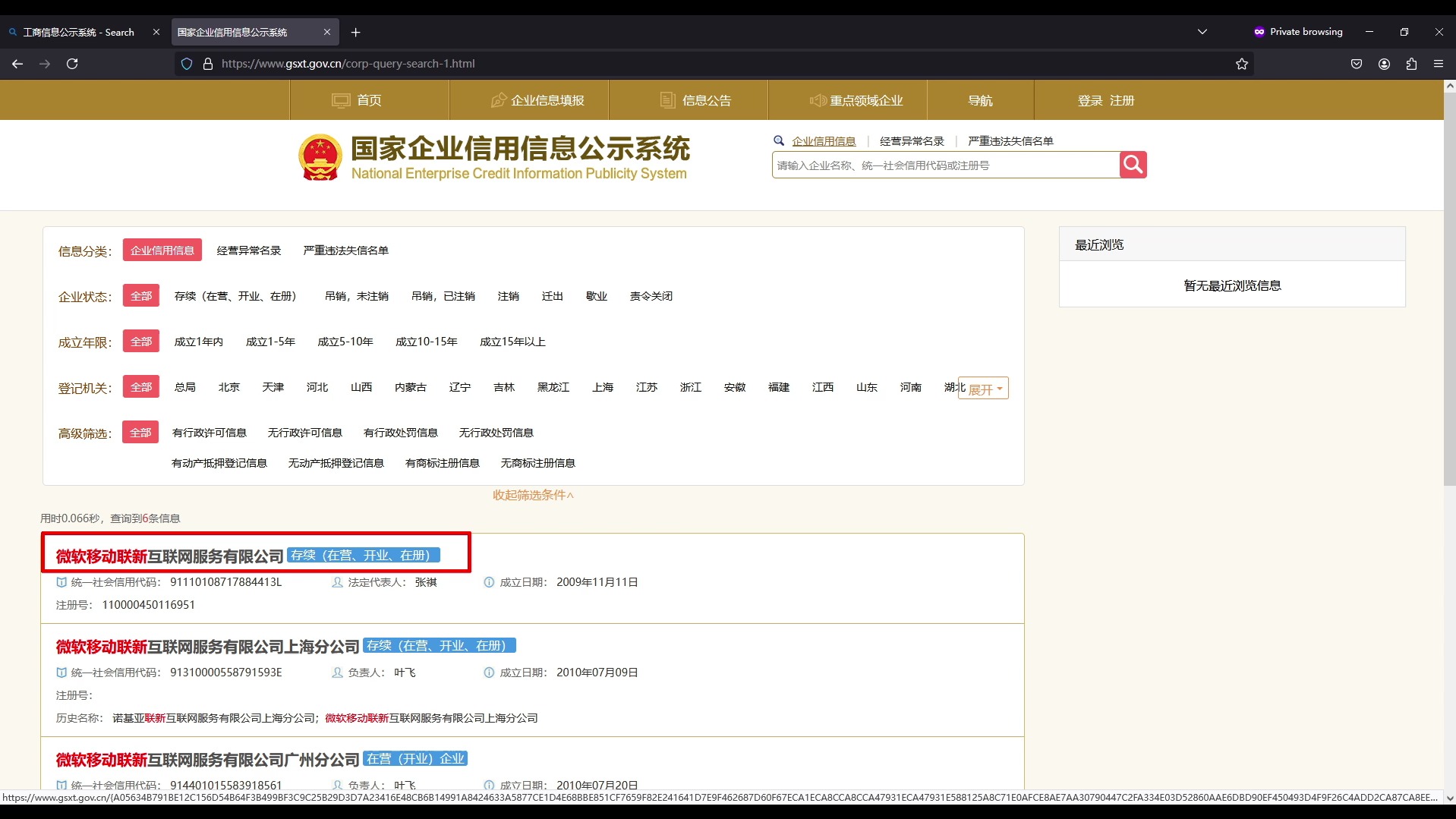Open the list all tabs chevron
Screen dimensions: 1456x819
1202,32
